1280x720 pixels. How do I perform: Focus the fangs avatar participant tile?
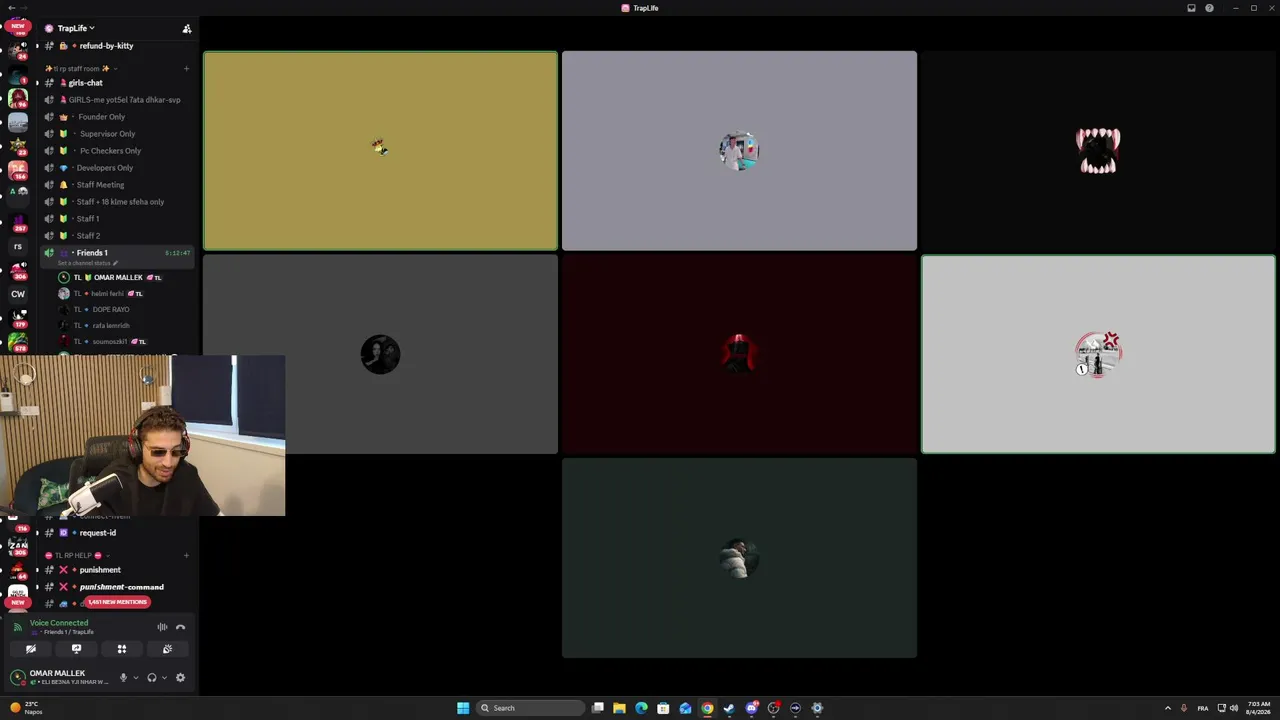[1098, 150]
